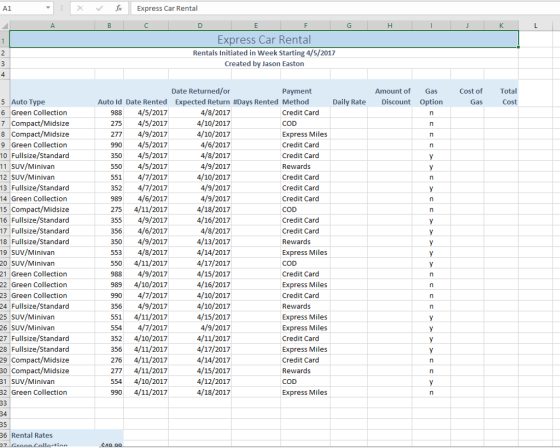560x448 pixels.
Task: Click the Express Car Rental title cell
Action: tap(264, 39)
